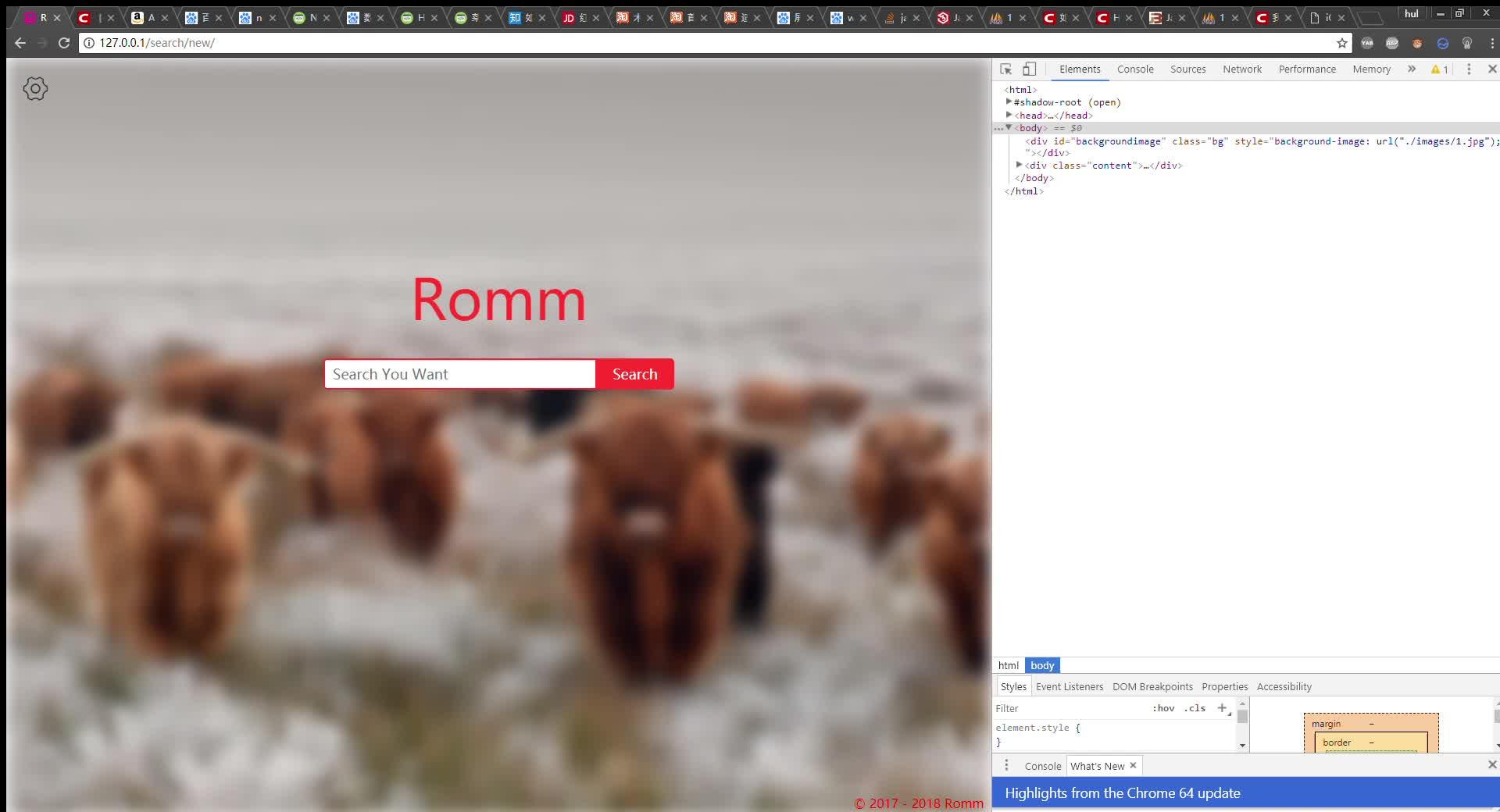Close the Stack Overflow browser tab
1500x812 pixels.
(x=916, y=18)
